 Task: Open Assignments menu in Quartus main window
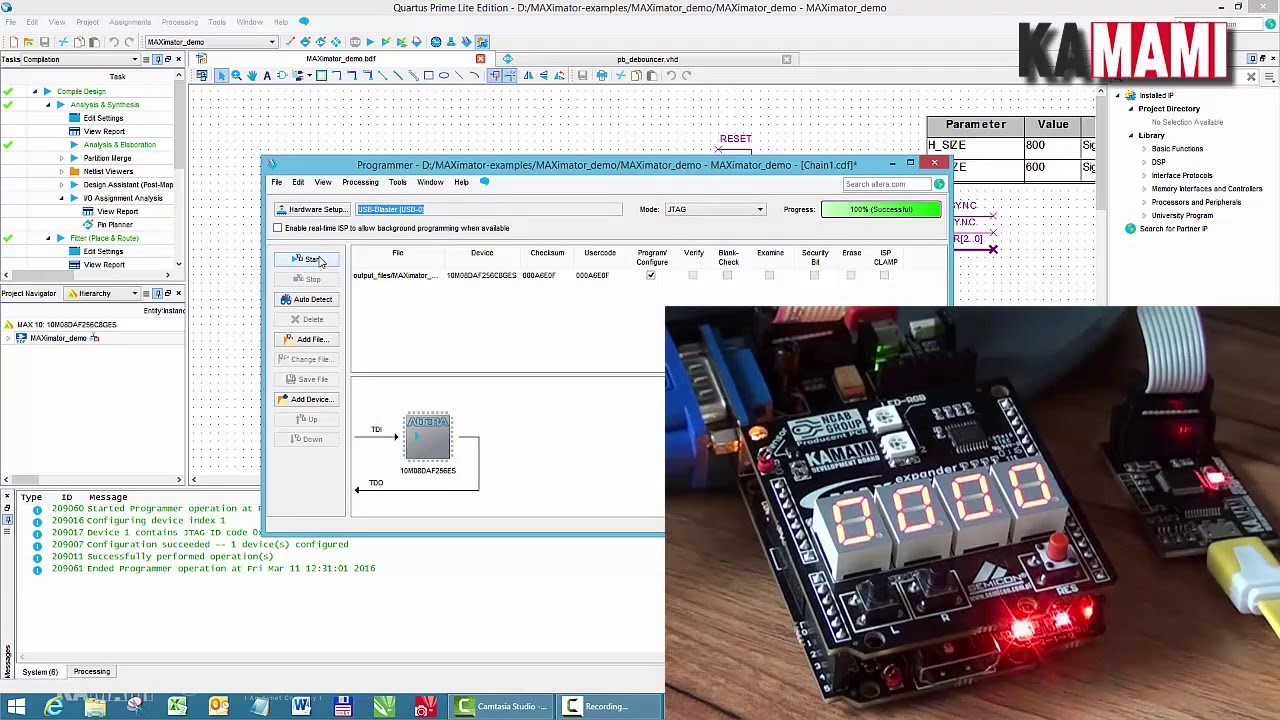(x=130, y=22)
